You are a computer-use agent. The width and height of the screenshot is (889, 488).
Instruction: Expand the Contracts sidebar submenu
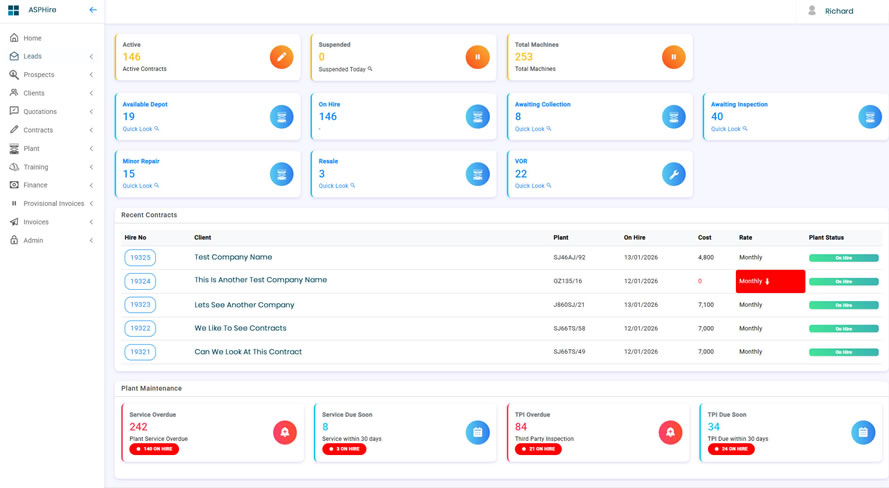pyautogui.click(x=91, y=130)
